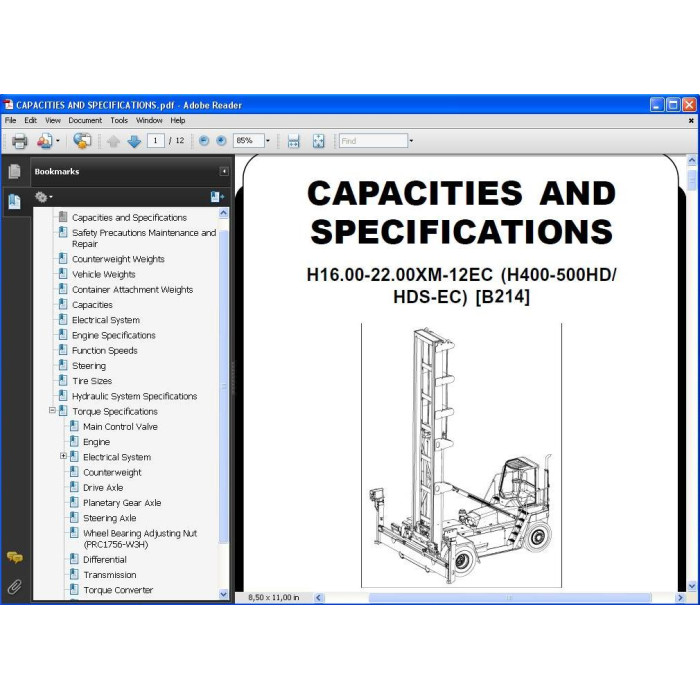Open Safety Precautions Maintenance and Repair bookmark
The width and height of the screenshot is (700, 700).
coord(144,238)
